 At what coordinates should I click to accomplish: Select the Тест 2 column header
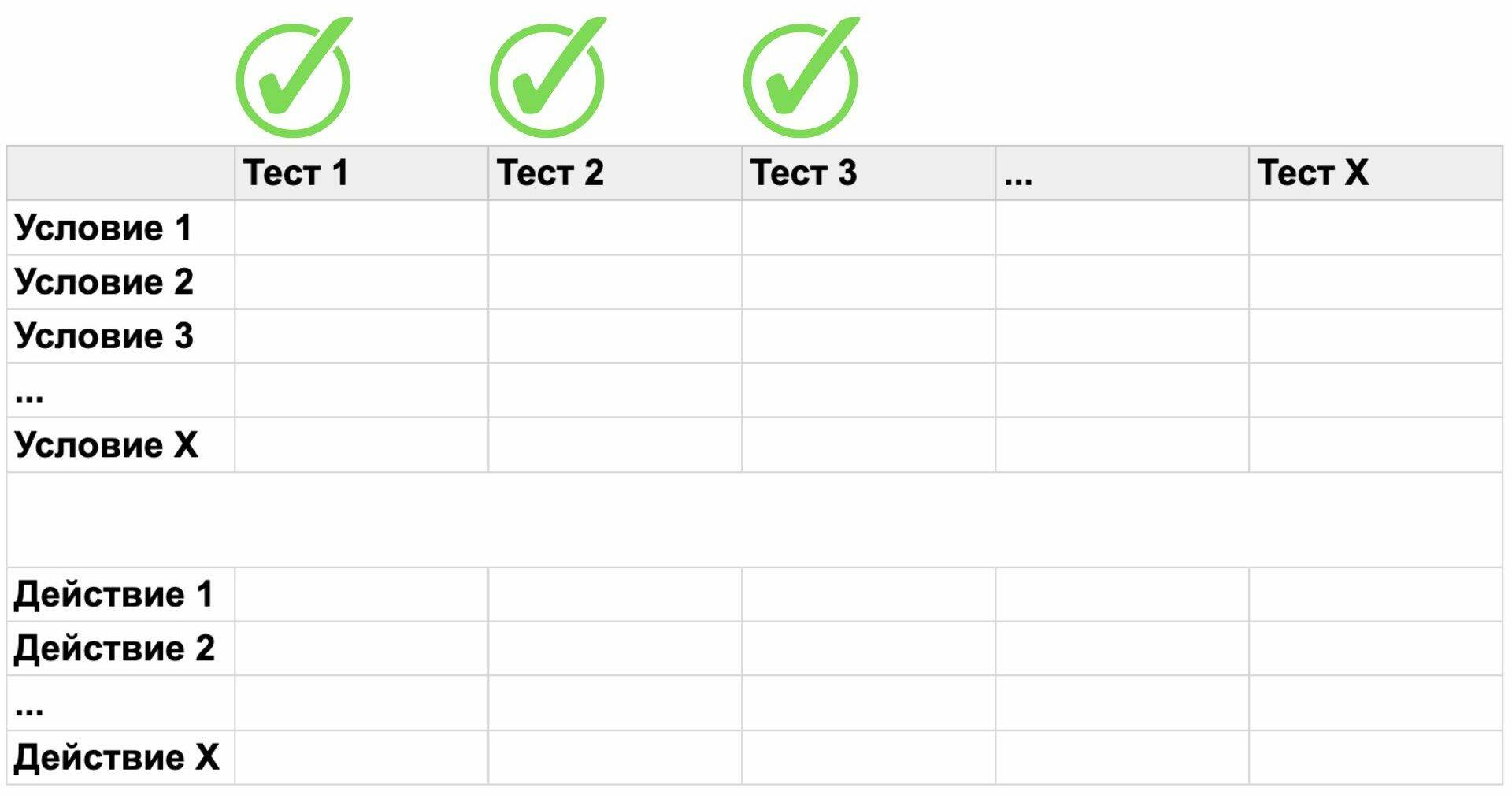pos(550,173)
